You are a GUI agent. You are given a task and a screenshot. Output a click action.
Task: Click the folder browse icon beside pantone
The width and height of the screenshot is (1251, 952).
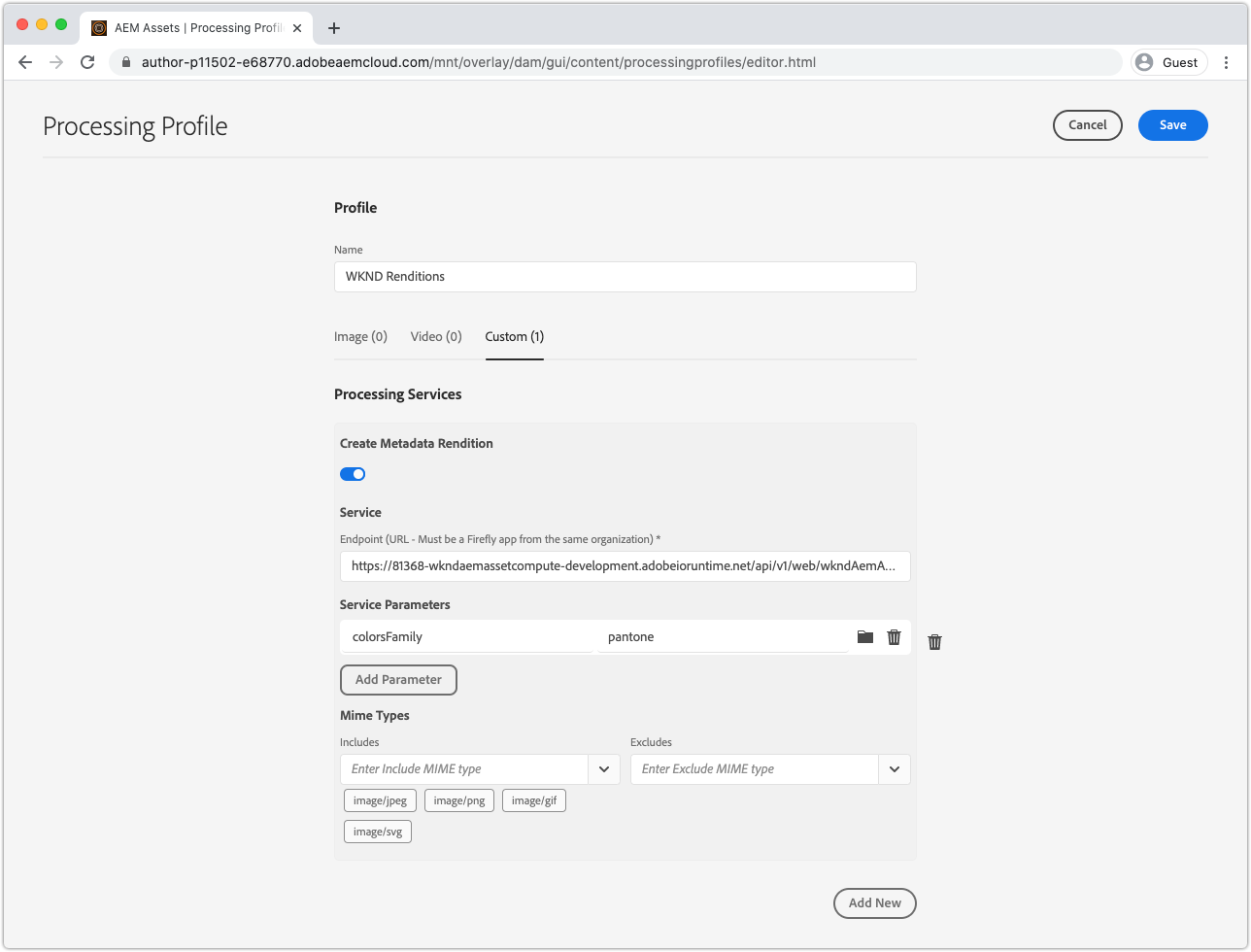point(865,637)
